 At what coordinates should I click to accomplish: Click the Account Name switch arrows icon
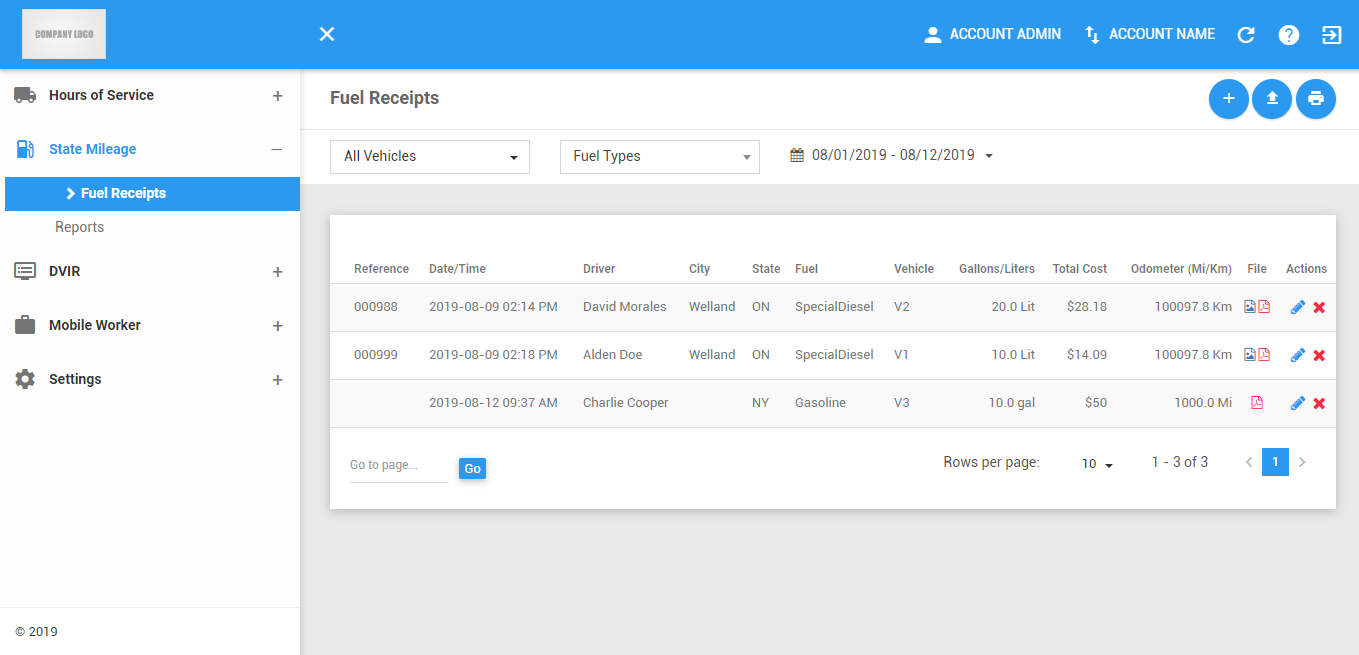[x=1092, y=35]
